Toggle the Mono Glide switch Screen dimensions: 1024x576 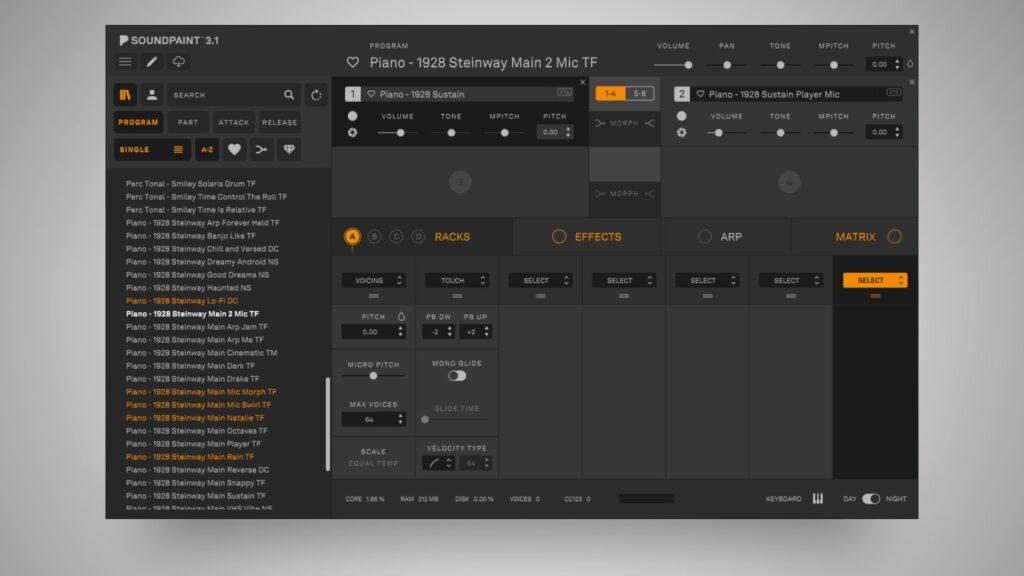coord(457,376)
